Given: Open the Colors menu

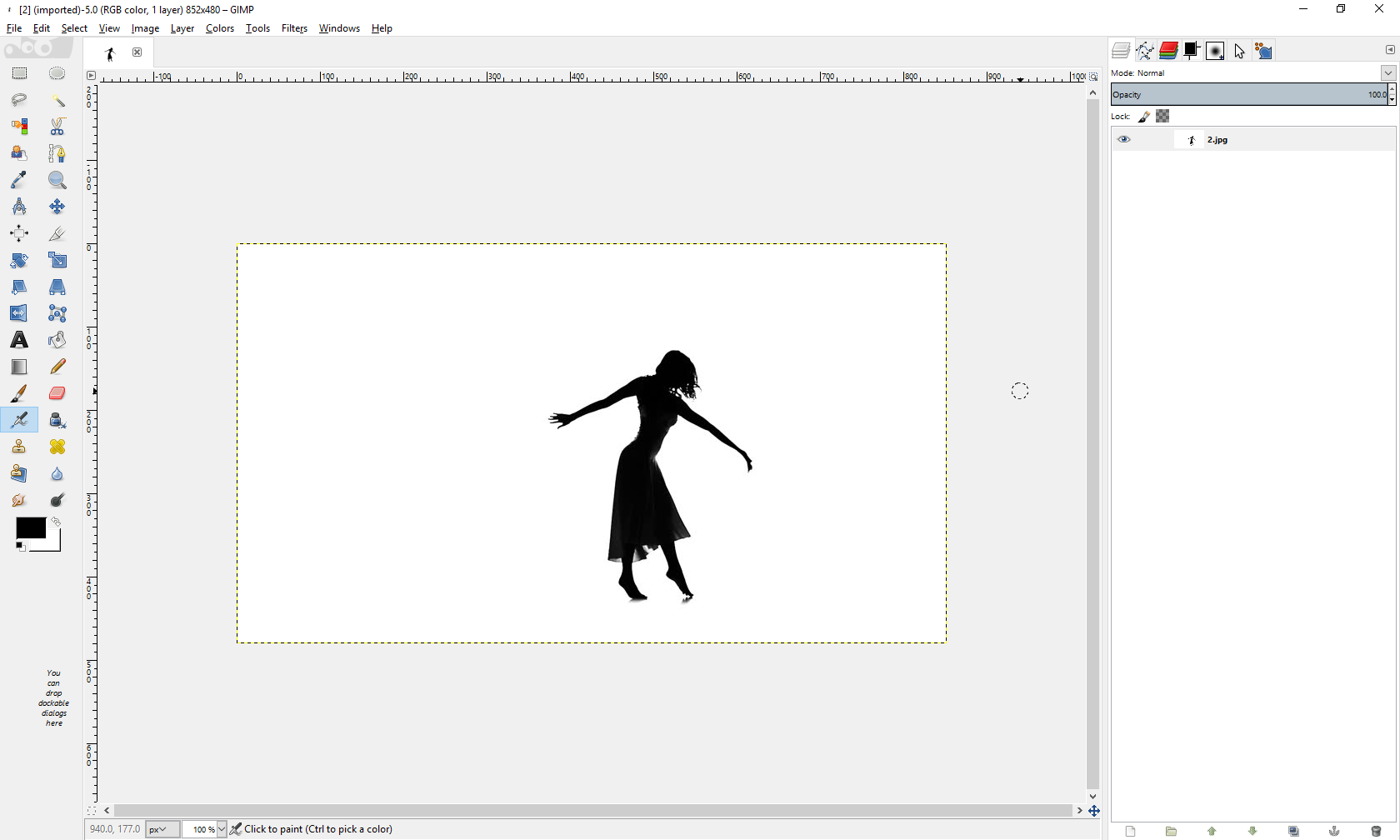Looking at the screenshot, I should pyautogui.click(x=220, y=28).
